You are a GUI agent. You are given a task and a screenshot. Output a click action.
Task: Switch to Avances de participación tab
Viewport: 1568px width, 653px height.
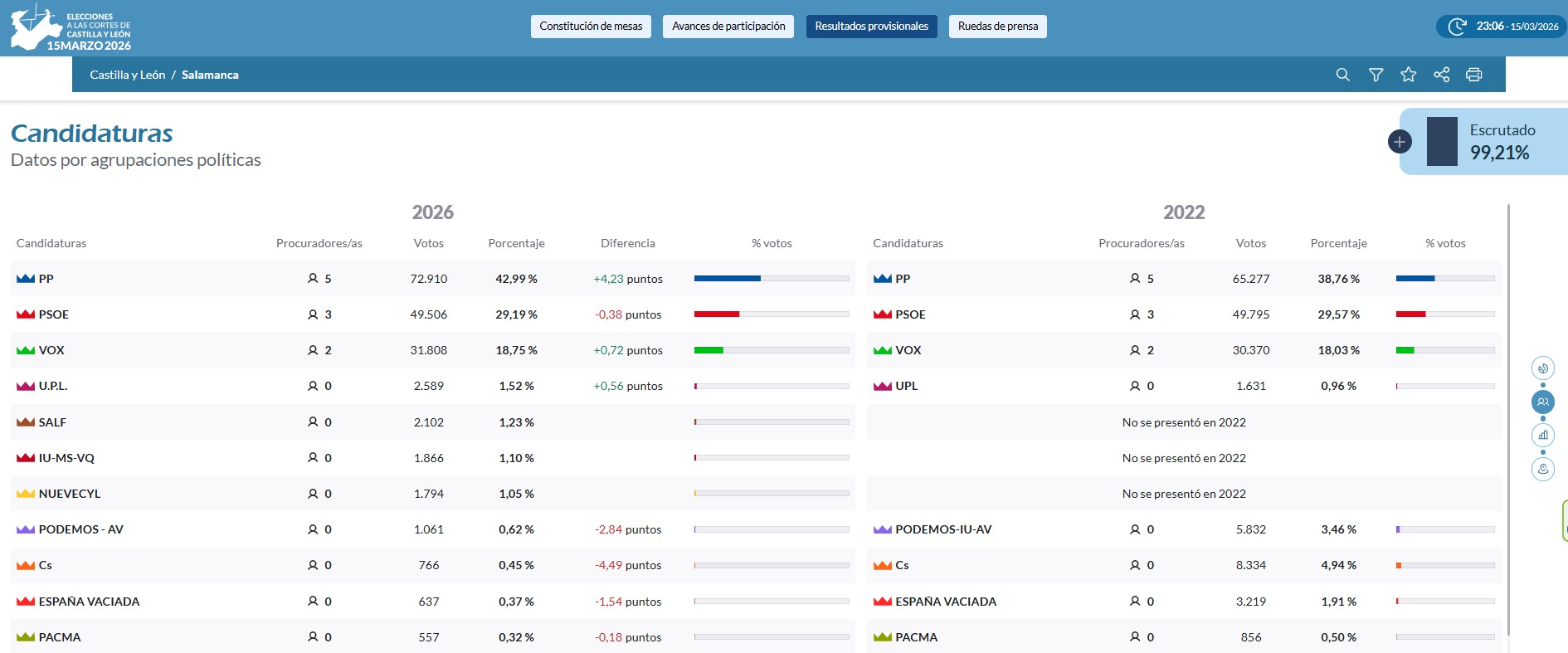[x=728, y=27]
